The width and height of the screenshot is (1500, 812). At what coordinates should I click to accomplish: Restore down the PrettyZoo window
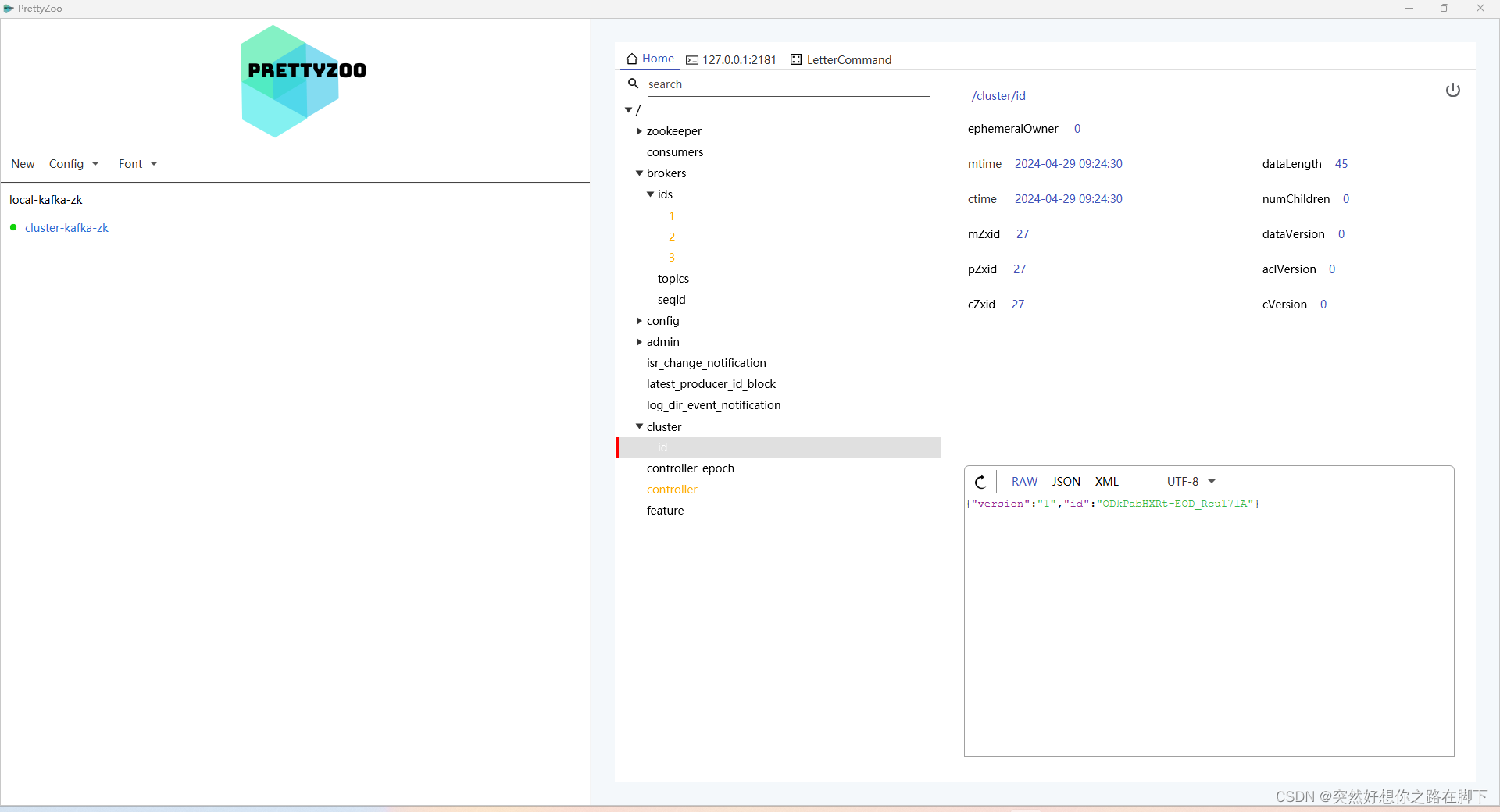[x=1445, y=9]
